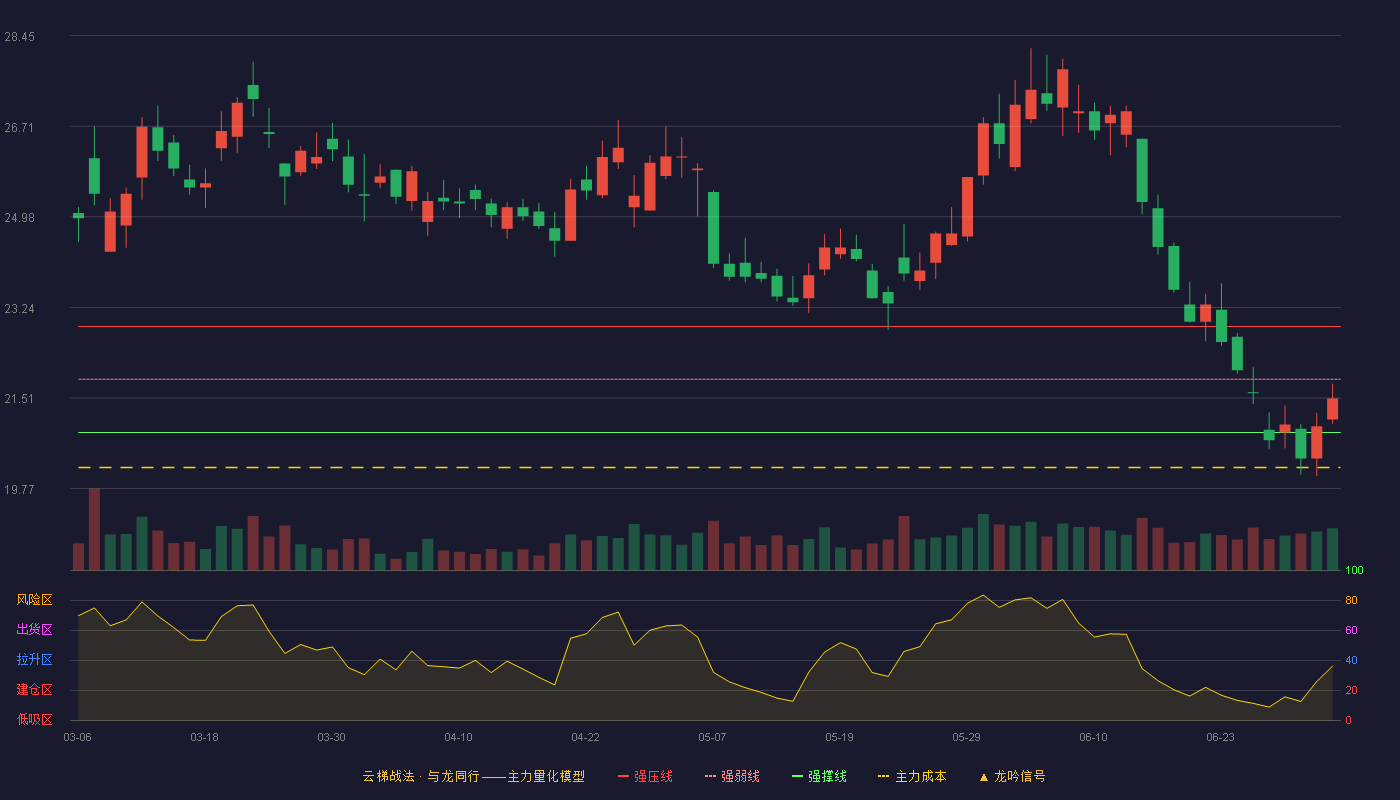
Task: Toggle the 龙吟信号 legend item
Action: (1012, 776)
